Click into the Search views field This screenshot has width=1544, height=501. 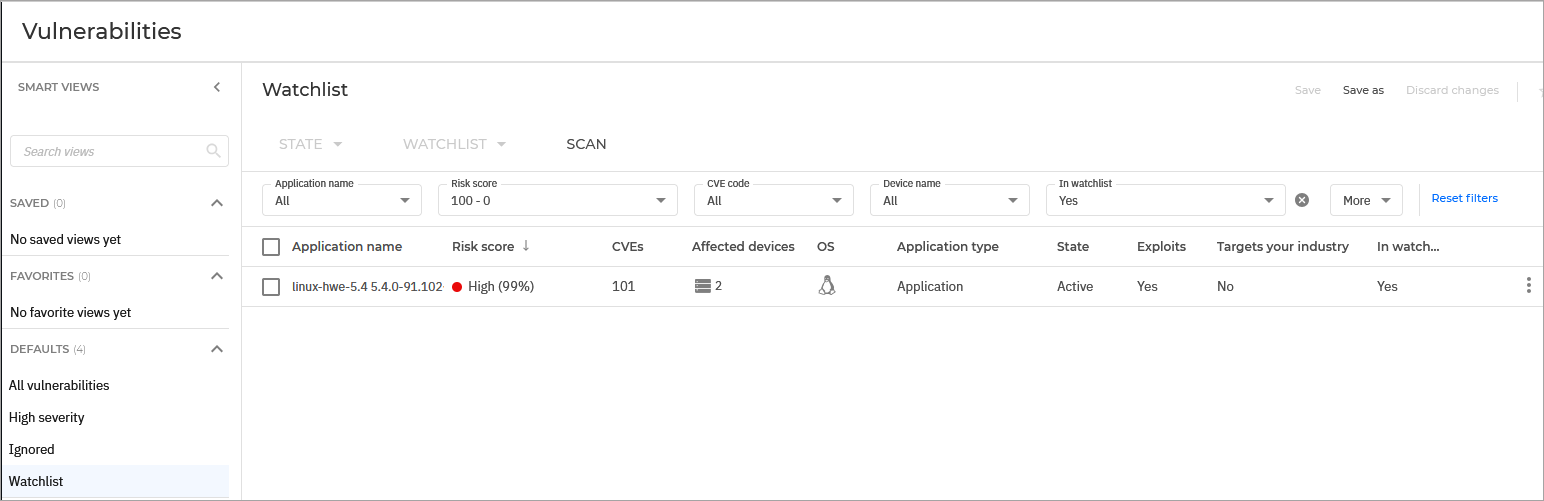[110, 151]
